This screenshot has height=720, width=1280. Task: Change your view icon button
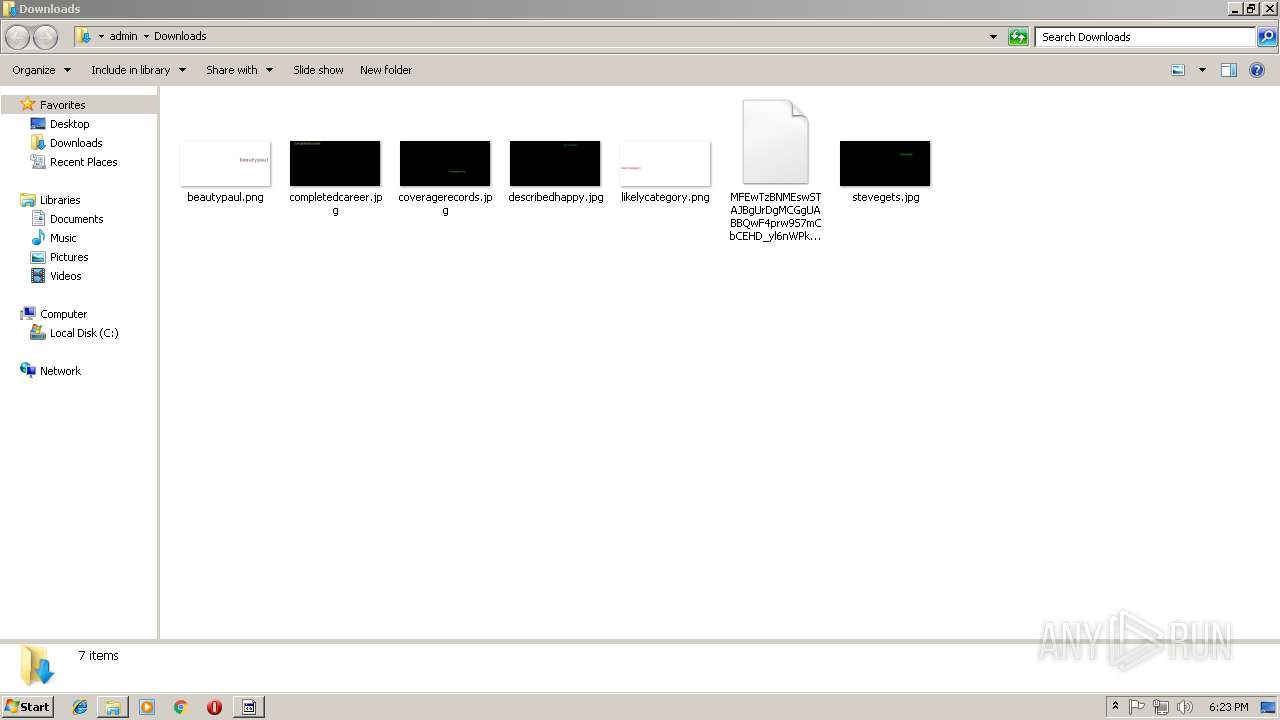[1178, 70]
